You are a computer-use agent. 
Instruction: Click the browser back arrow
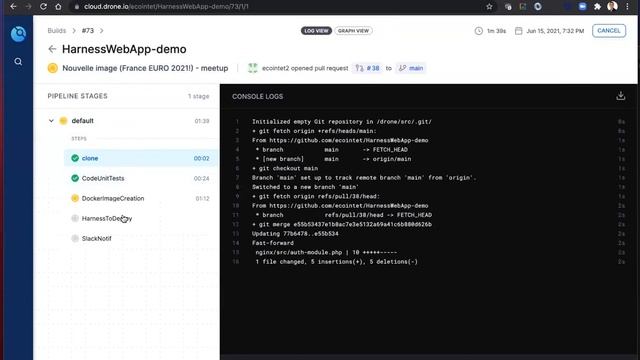[x=13, y=7]
